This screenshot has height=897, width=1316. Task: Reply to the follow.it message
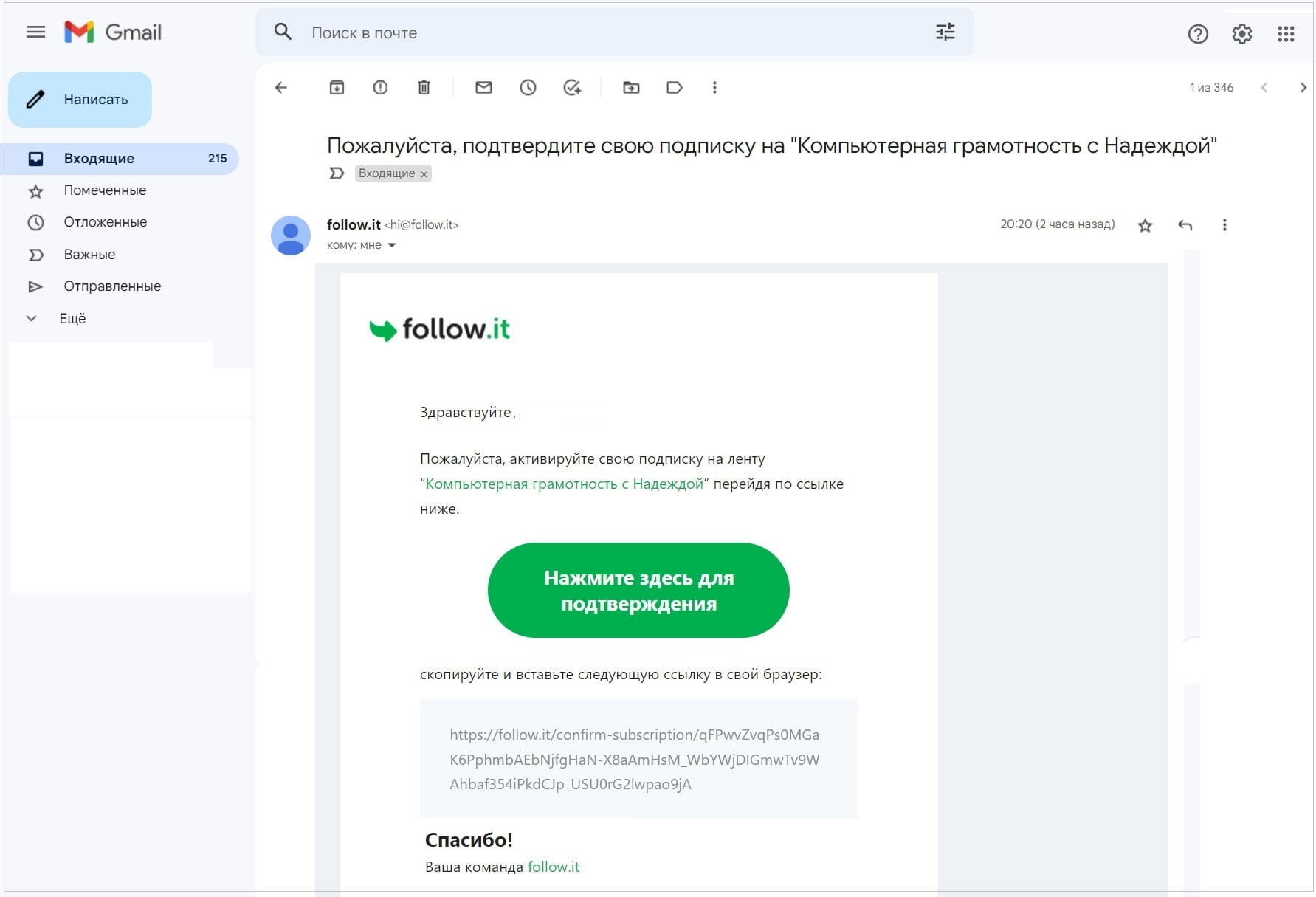click(1185, 225)
